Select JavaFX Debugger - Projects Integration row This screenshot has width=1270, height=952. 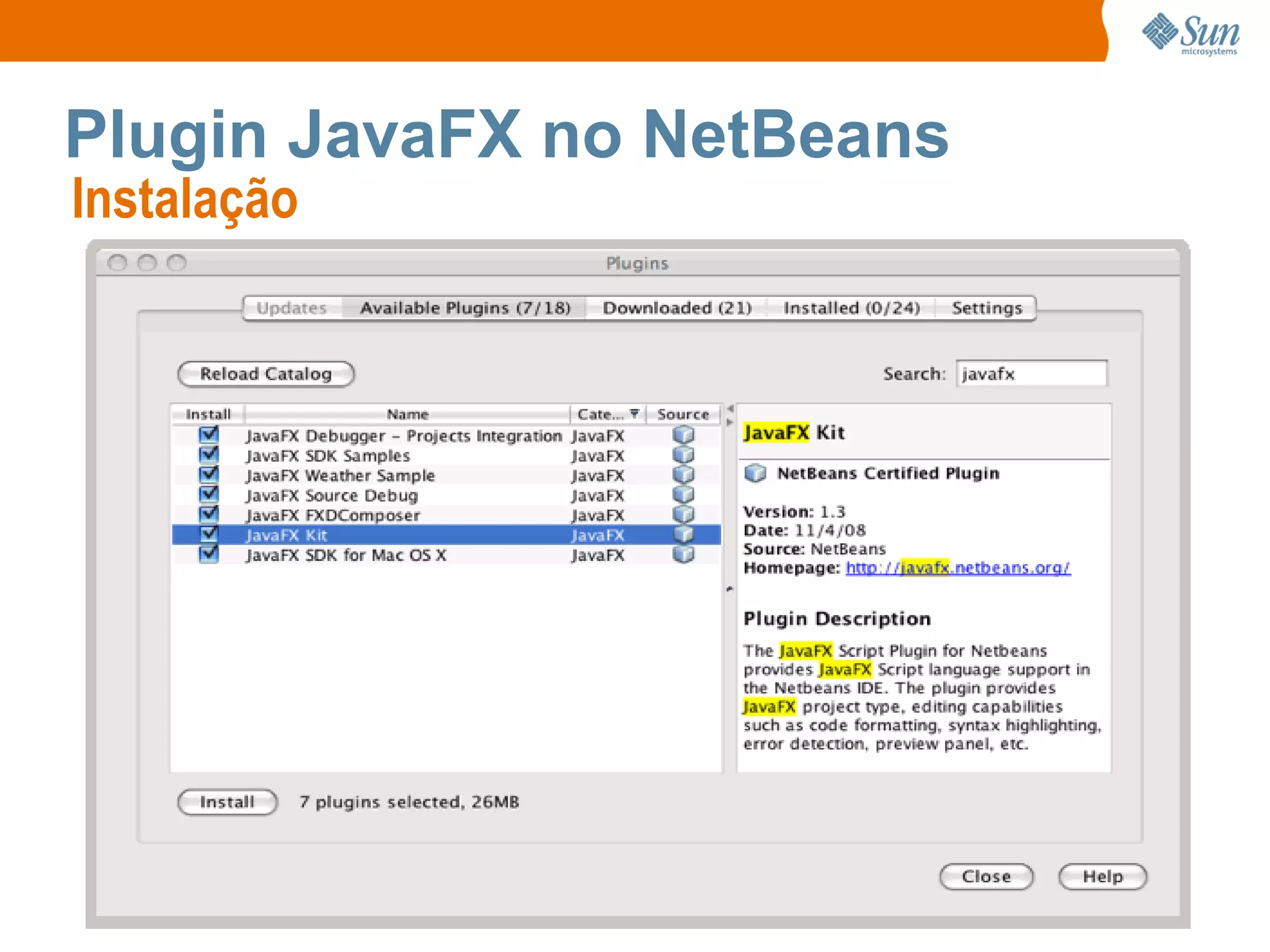pos(446,436)
